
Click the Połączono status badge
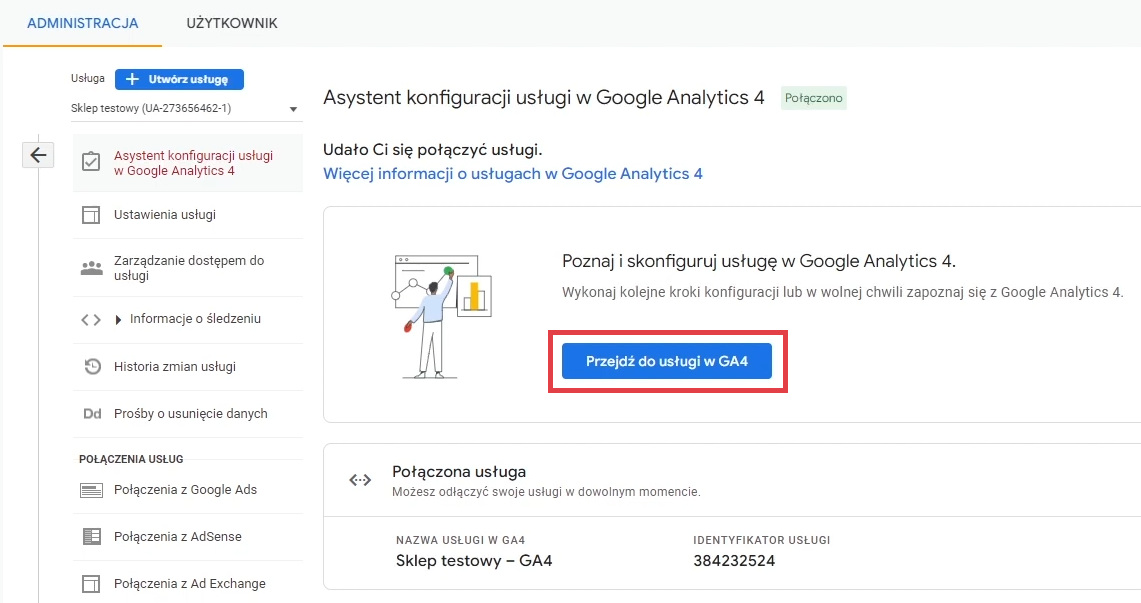814,98
